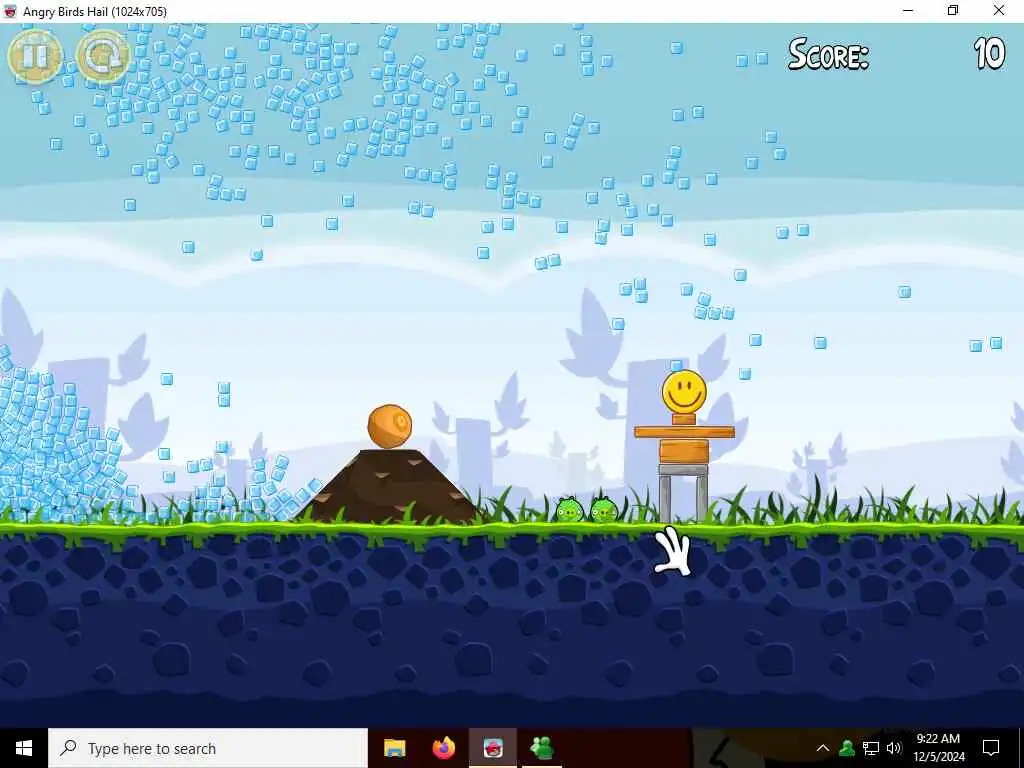Select the Angry Birds taskbar icon
The height and width of the screenshot is (768, 1024).
click(493, 748)
